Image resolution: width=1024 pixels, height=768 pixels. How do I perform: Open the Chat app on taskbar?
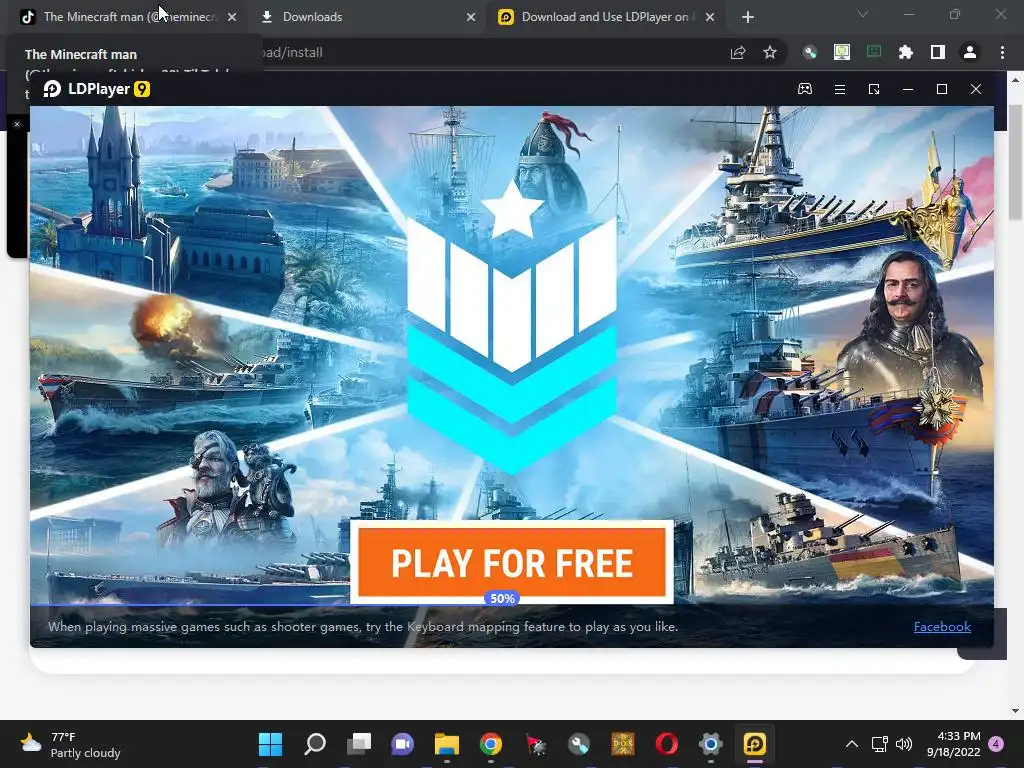pos(402,744)
